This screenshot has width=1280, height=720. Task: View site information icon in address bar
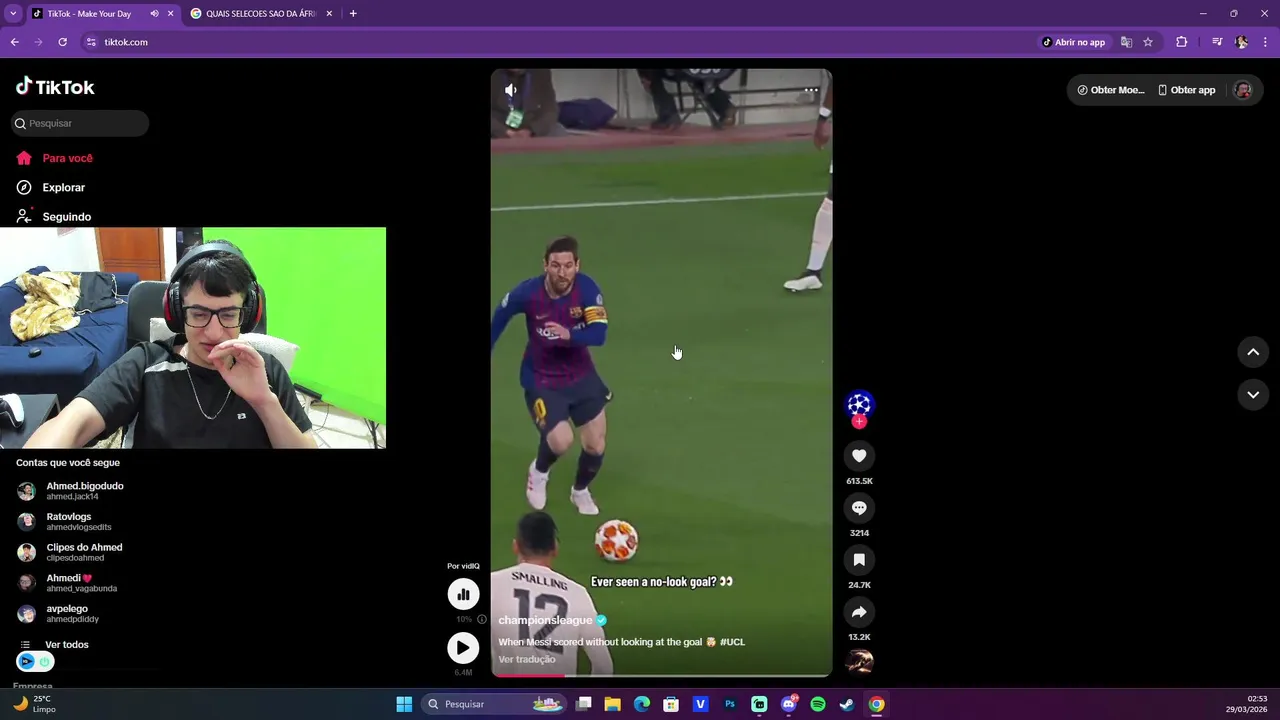[x=91, y=42]
